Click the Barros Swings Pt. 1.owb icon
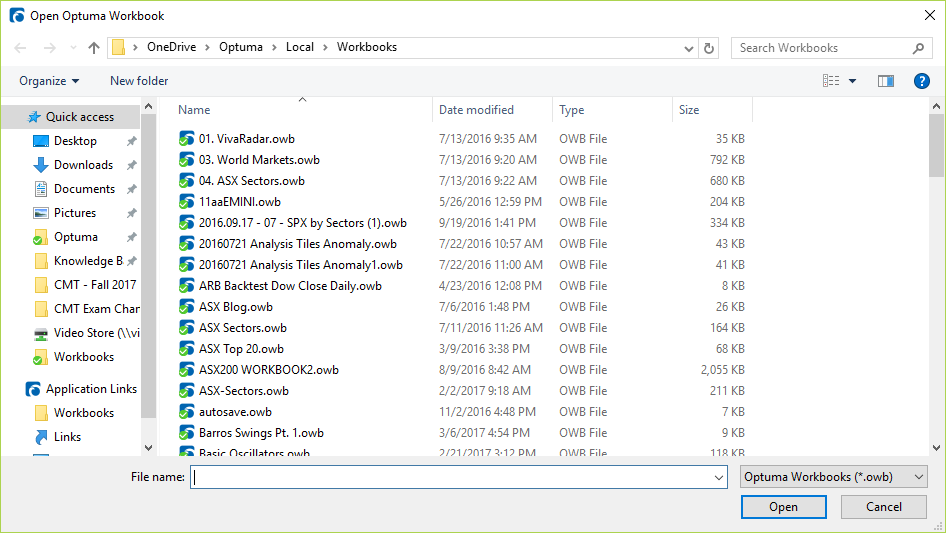Viewport: 946px width, 533px height. [186, 433]
